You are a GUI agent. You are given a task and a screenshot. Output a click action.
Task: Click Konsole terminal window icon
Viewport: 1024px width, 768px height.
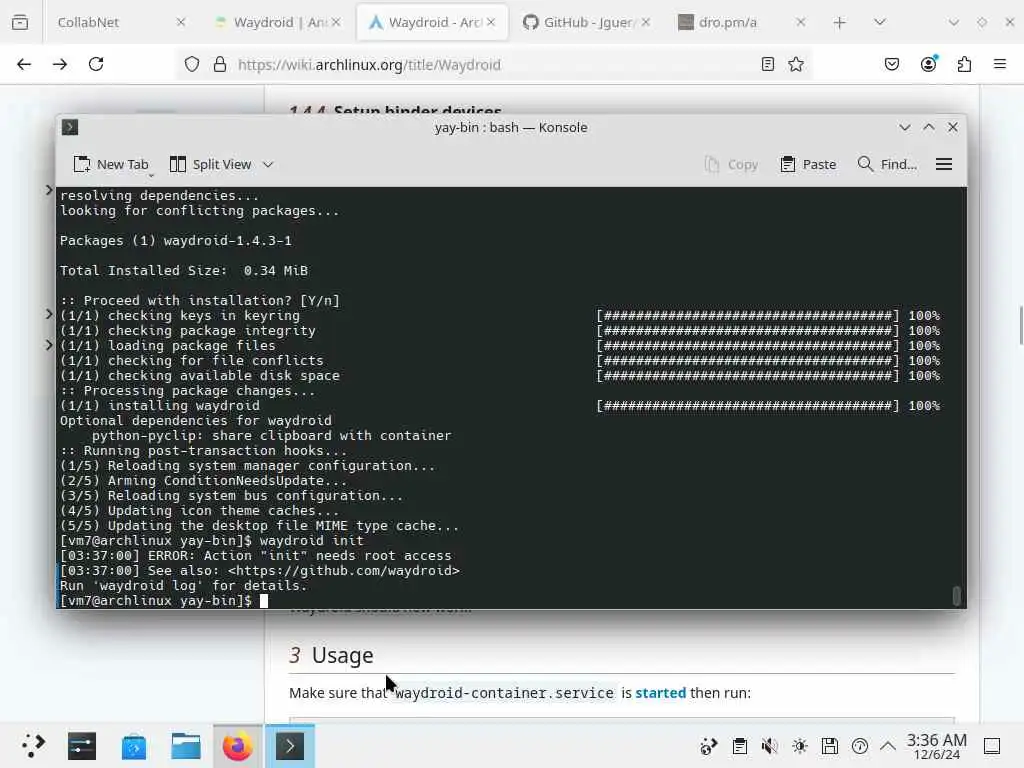pyautogui.click(x=70, y=127)
